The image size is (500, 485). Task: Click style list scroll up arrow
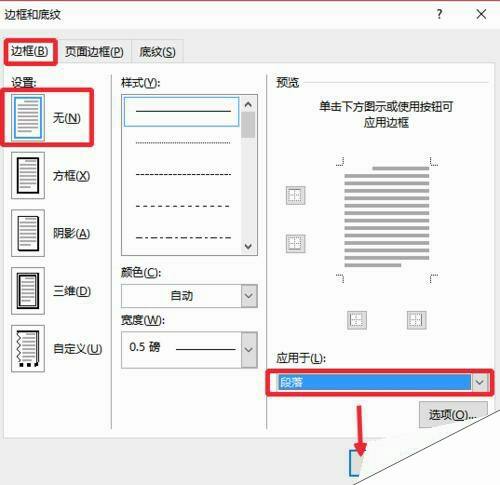click(248, 105)
